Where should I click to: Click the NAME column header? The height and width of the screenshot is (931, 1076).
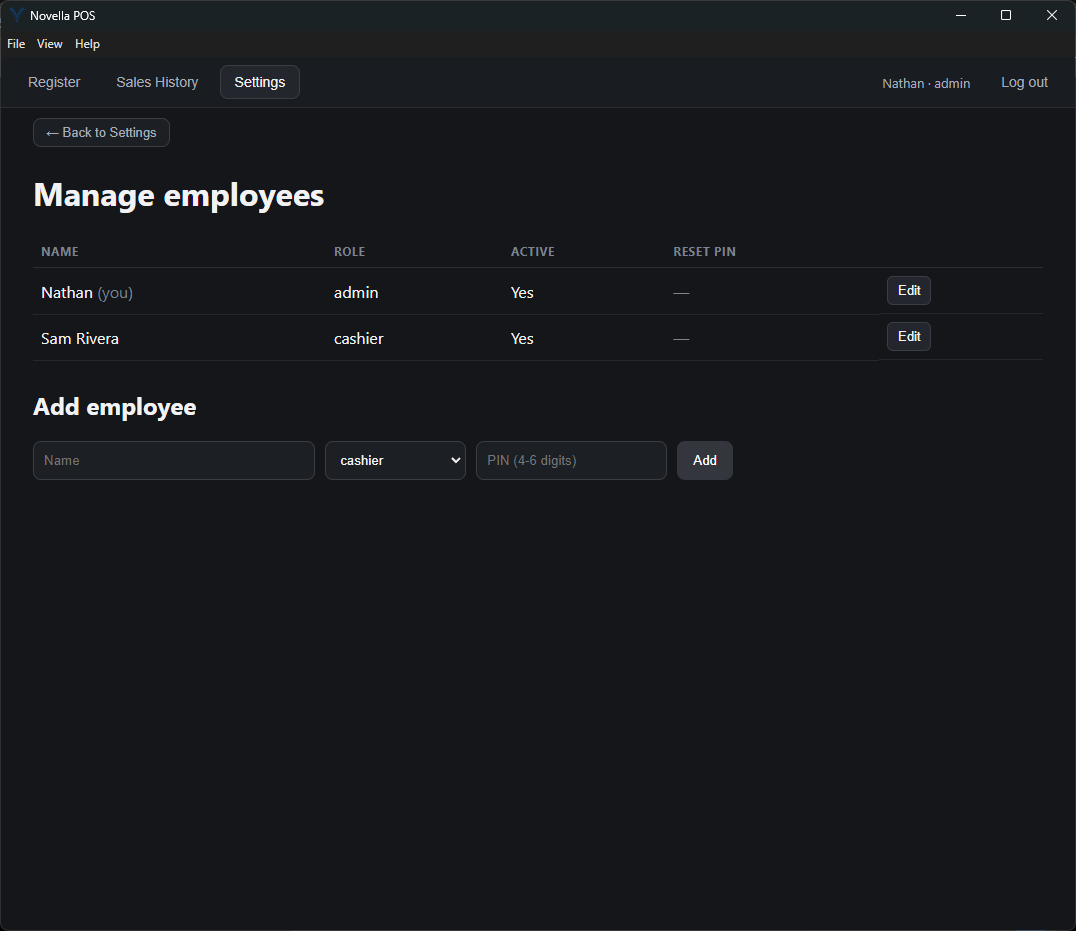tap(60, 252)
